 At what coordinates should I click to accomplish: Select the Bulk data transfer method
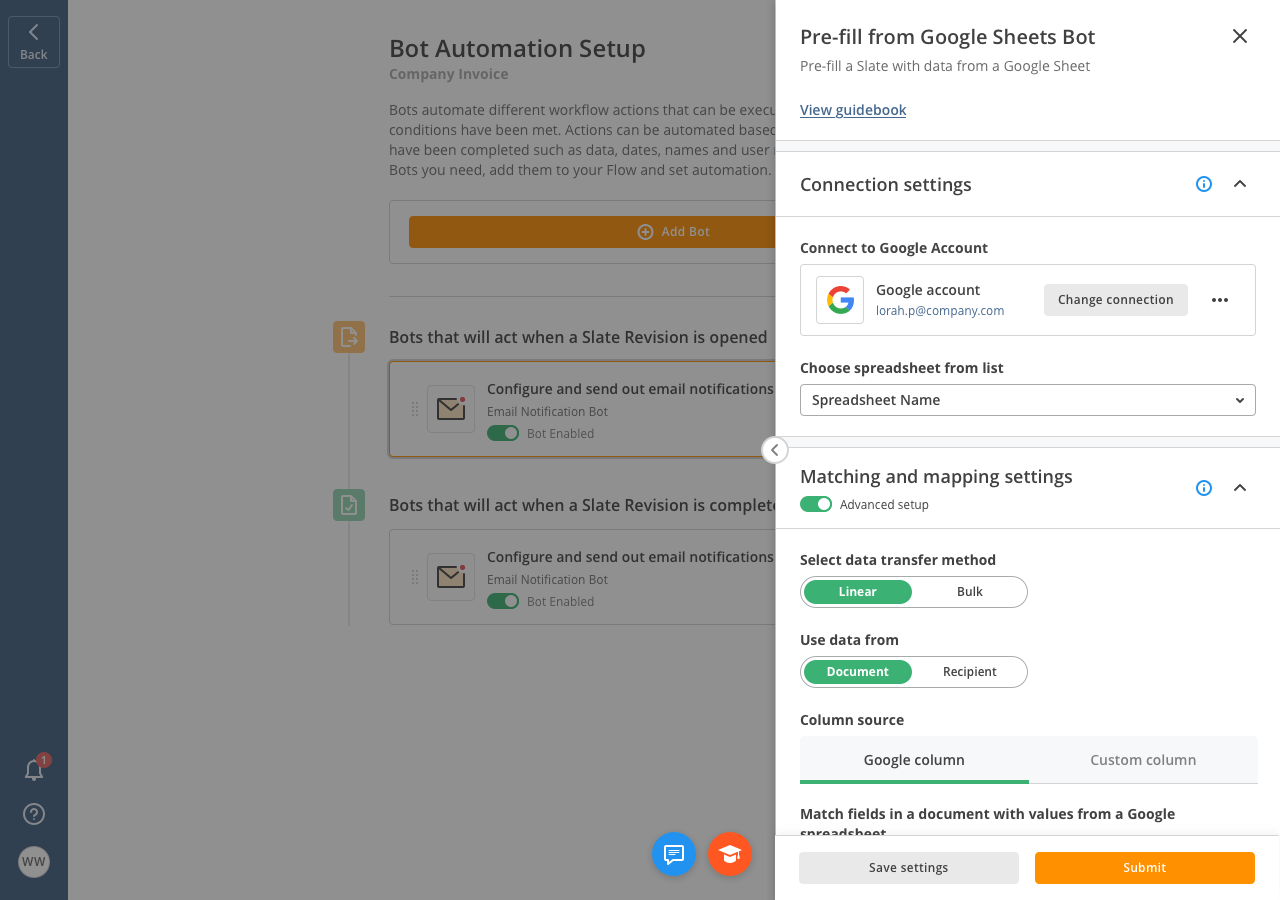[969, 592]
